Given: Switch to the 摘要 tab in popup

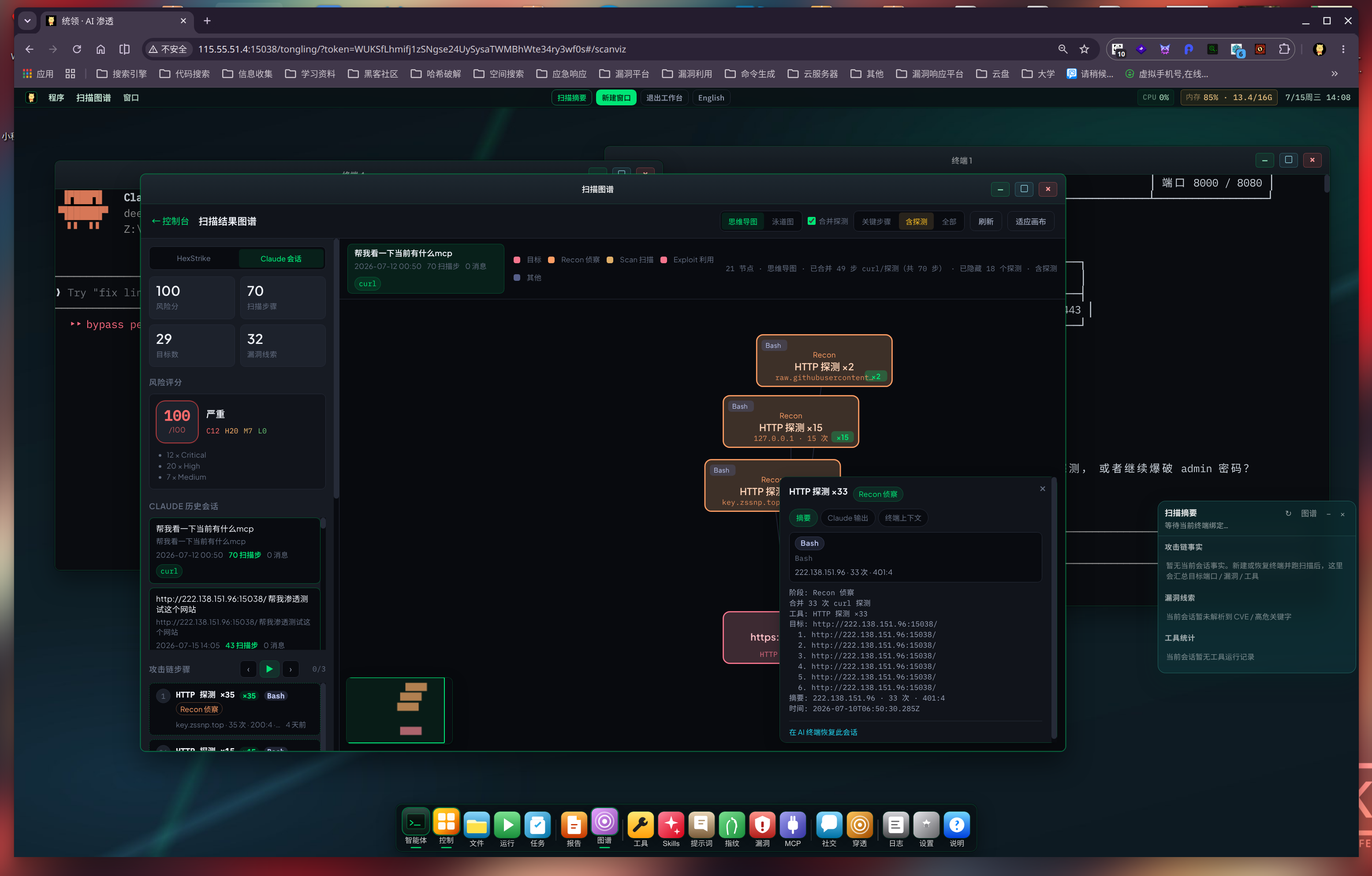Looking at the screenshot, I should click(803, 518).
